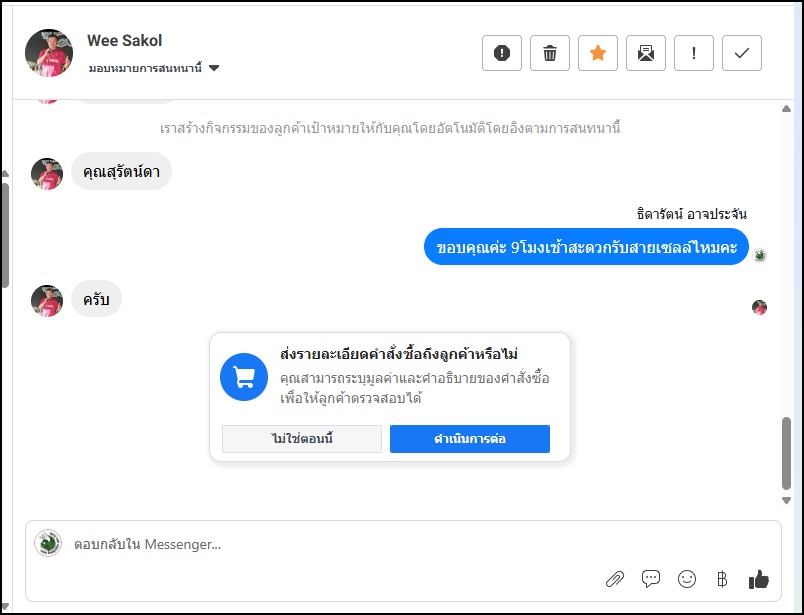Toggle the orange star follow-up flag
The image size is (804, 615).
tap(598, 53)
